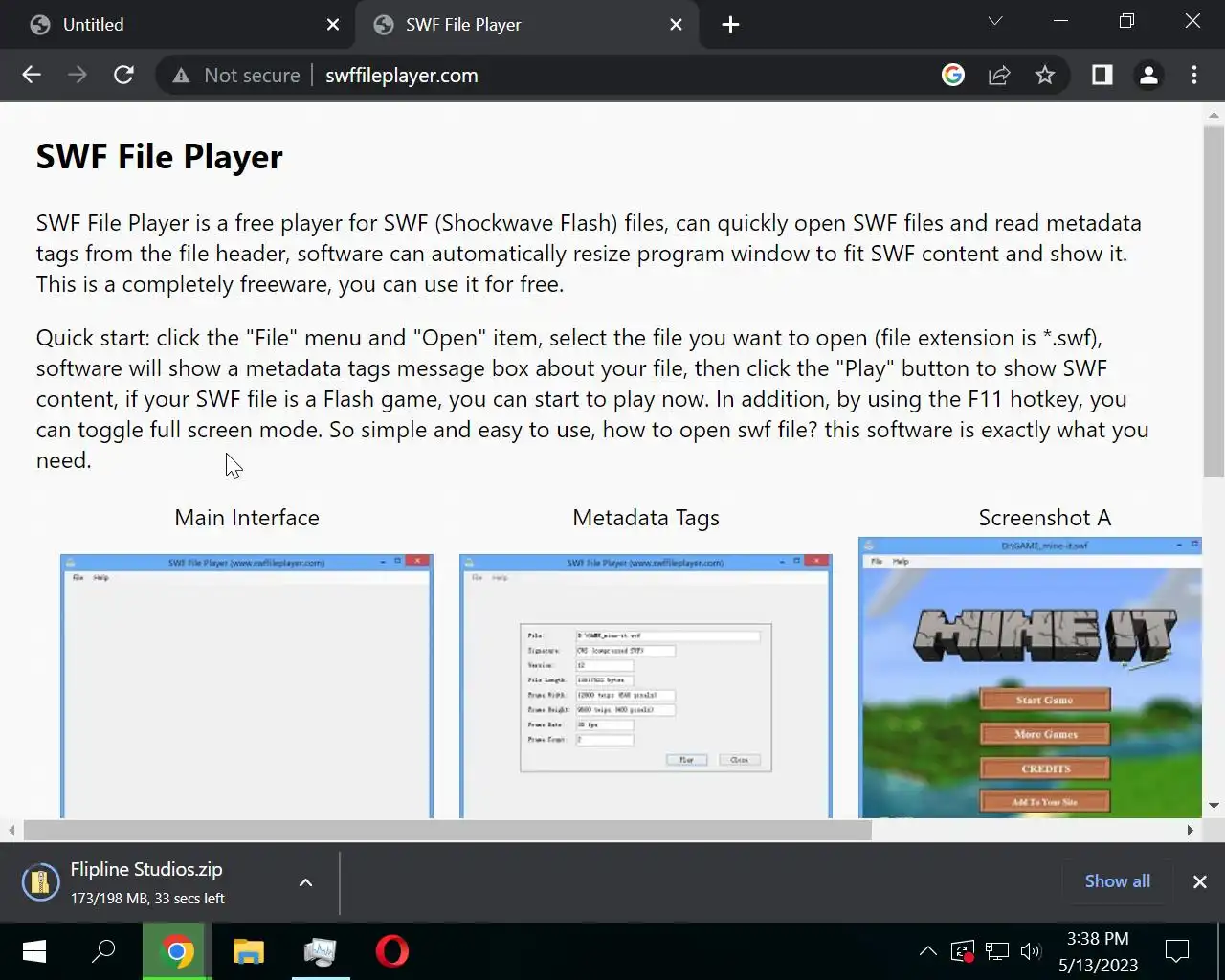Open Chrome's three-dot menu
Screen dimensions: 1225x980
(x=1194, y=76)
